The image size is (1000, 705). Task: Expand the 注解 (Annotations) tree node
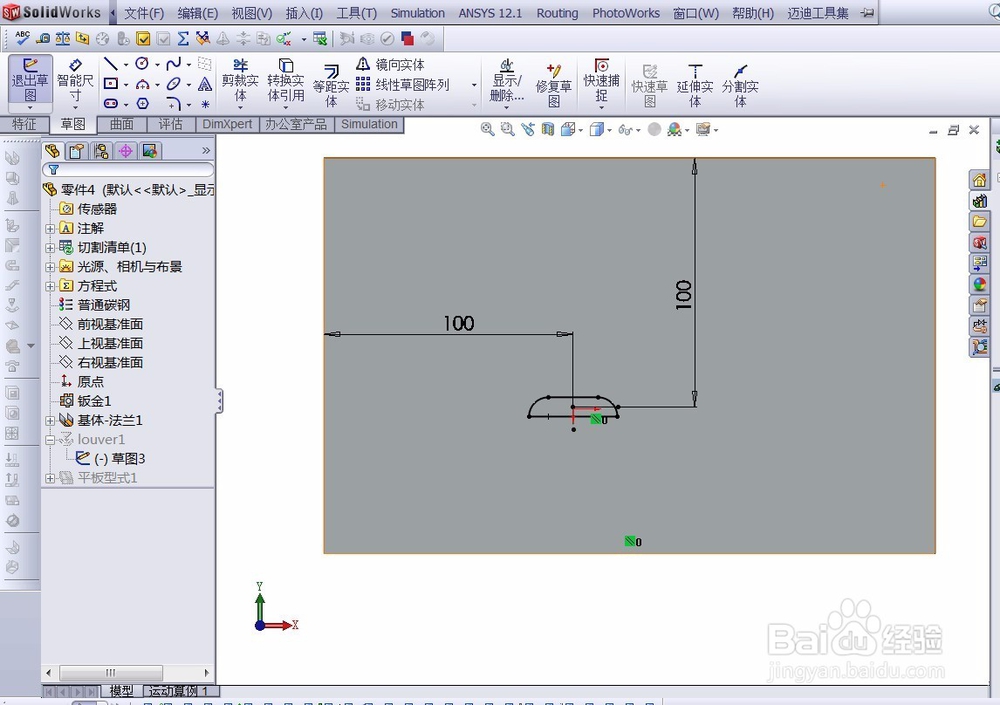point(50,228)
